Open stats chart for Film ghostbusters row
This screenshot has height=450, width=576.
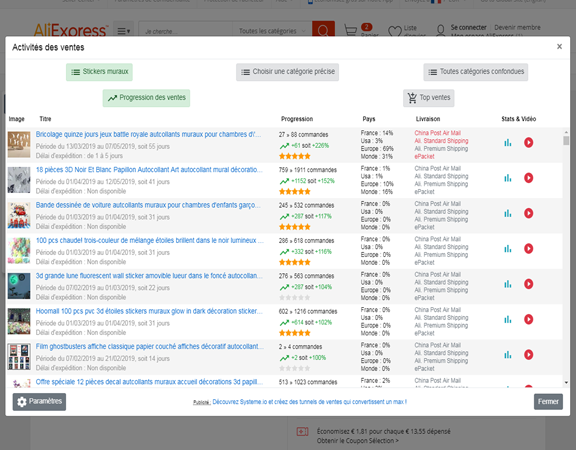[x=508, y=354]
